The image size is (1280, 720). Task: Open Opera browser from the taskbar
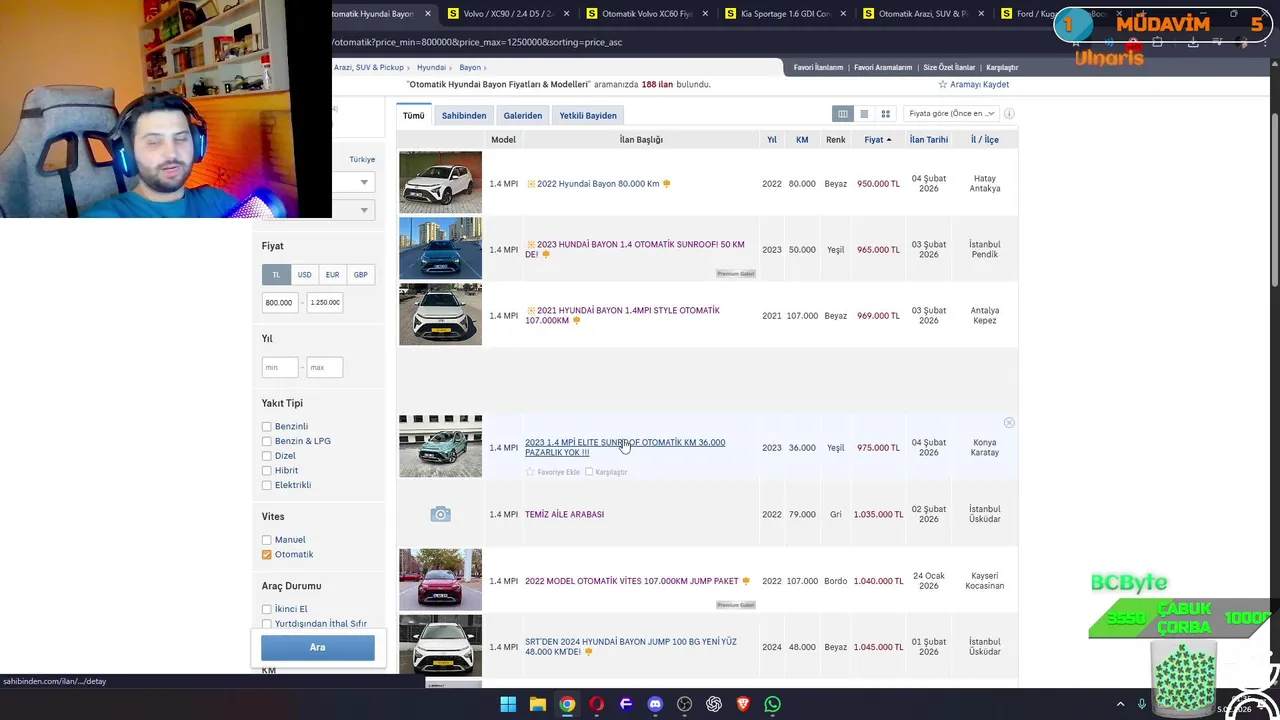point(597,704)
